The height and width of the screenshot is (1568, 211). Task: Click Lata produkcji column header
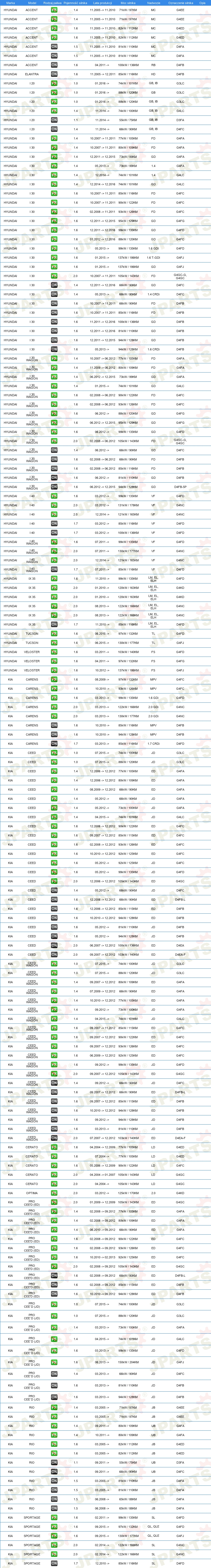pyautogui.click(x=103, y=3)
